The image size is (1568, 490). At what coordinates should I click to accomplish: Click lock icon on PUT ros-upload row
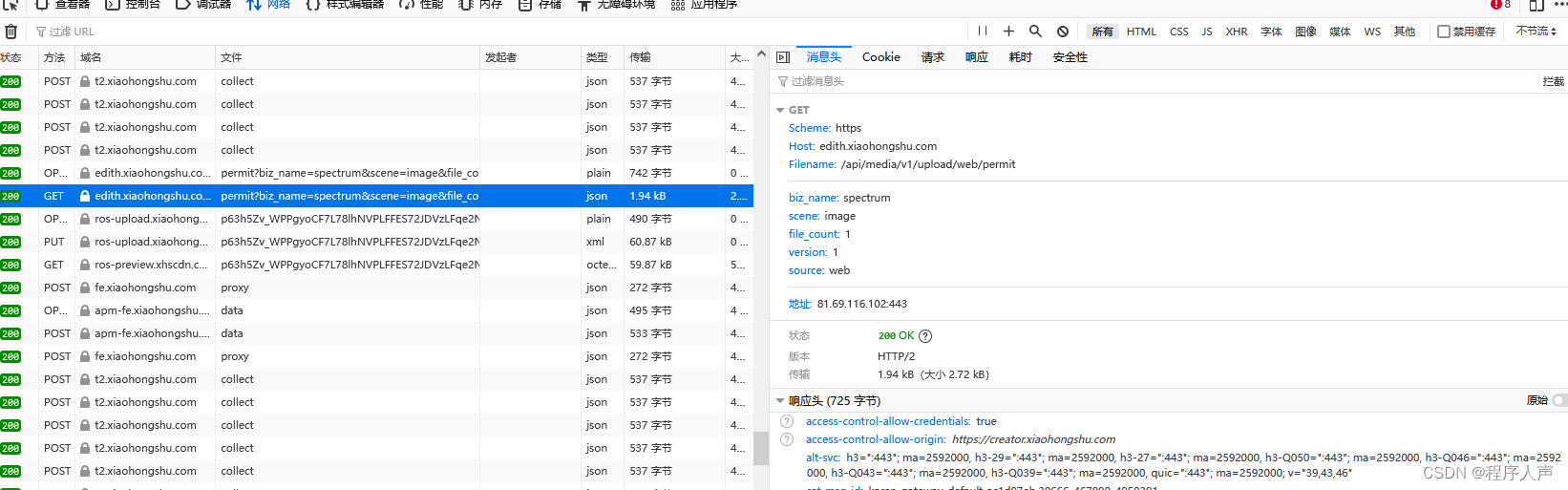click(85, 242)
